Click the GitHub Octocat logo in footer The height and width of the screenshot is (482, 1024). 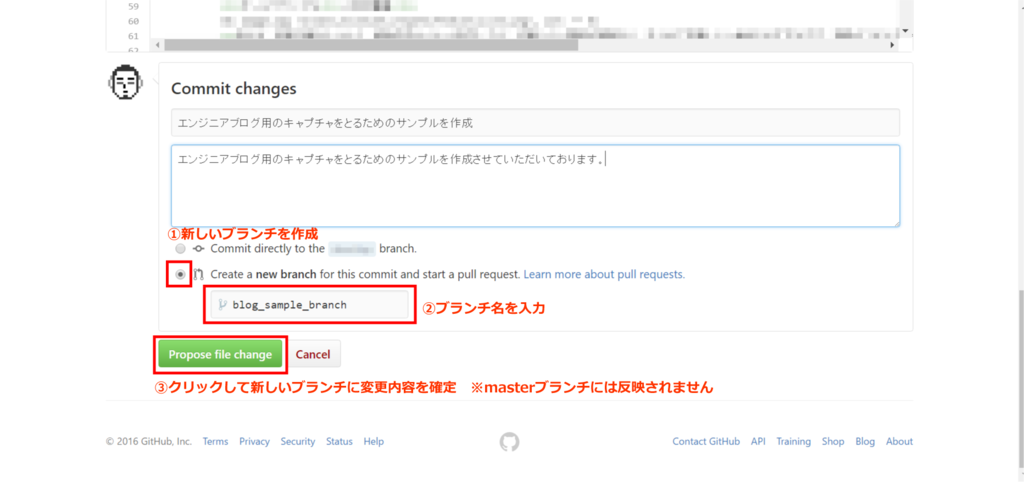coord(509,442)
